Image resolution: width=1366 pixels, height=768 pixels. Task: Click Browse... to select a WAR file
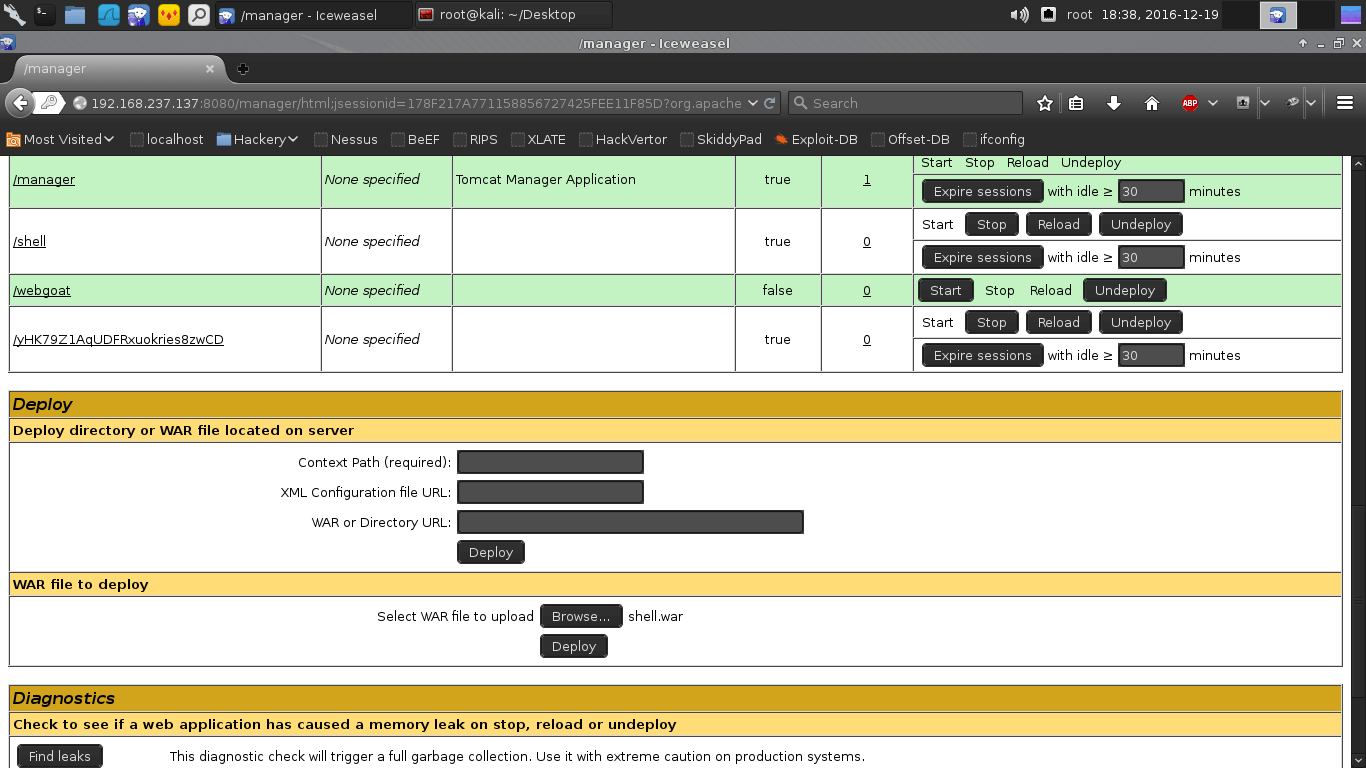[x=581, y=616]
